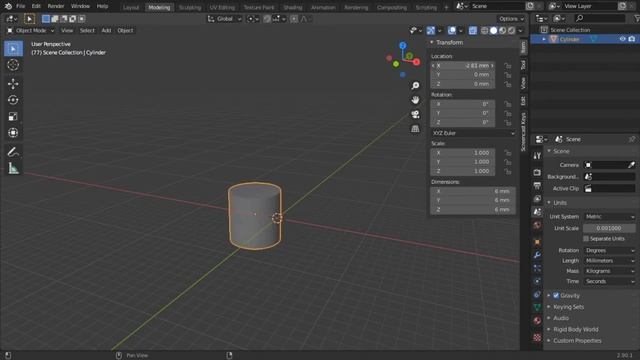Switch to the Sculpting workspace tab

pyautogui.click(x=190, y=7)
